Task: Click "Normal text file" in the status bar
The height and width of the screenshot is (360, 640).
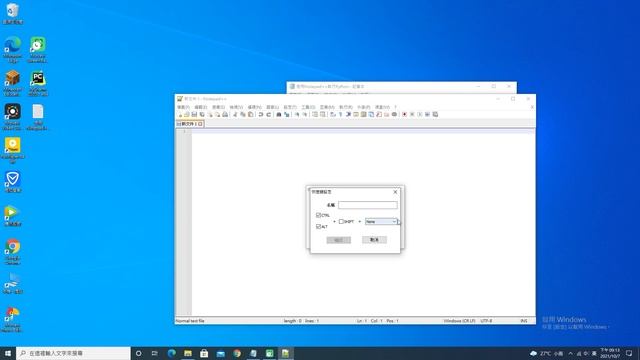Action: 190,321
